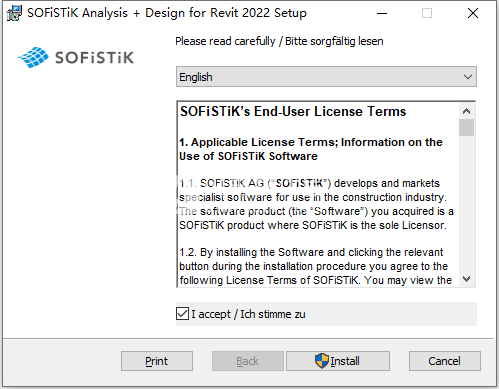Minimize the setup window

[x=382, y=13]
